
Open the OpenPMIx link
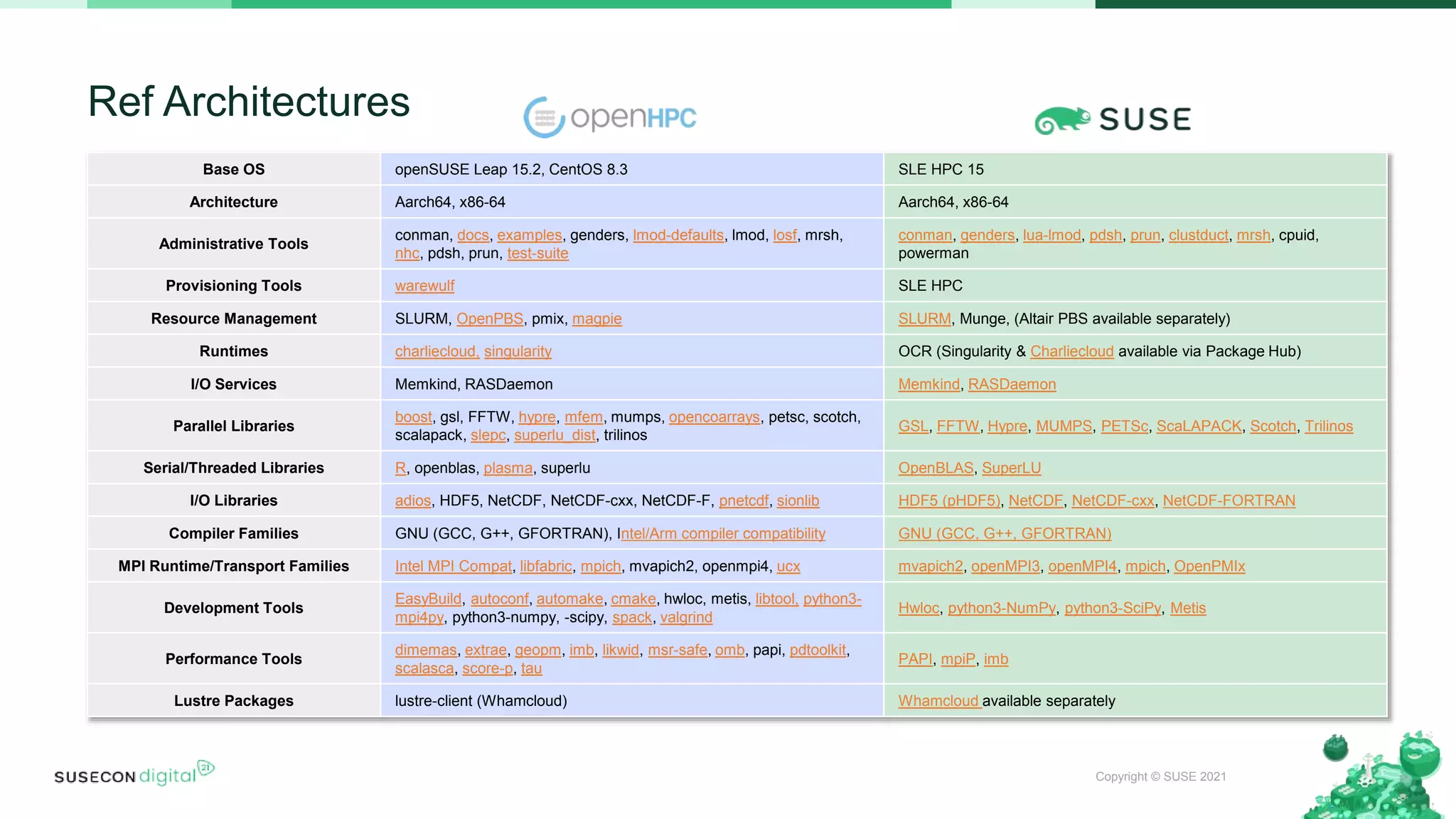point(1209,566)
